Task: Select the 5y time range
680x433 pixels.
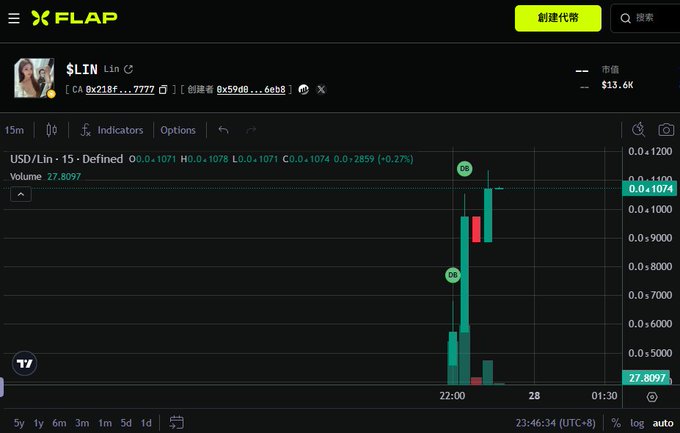Action: [x=19, y=423]
